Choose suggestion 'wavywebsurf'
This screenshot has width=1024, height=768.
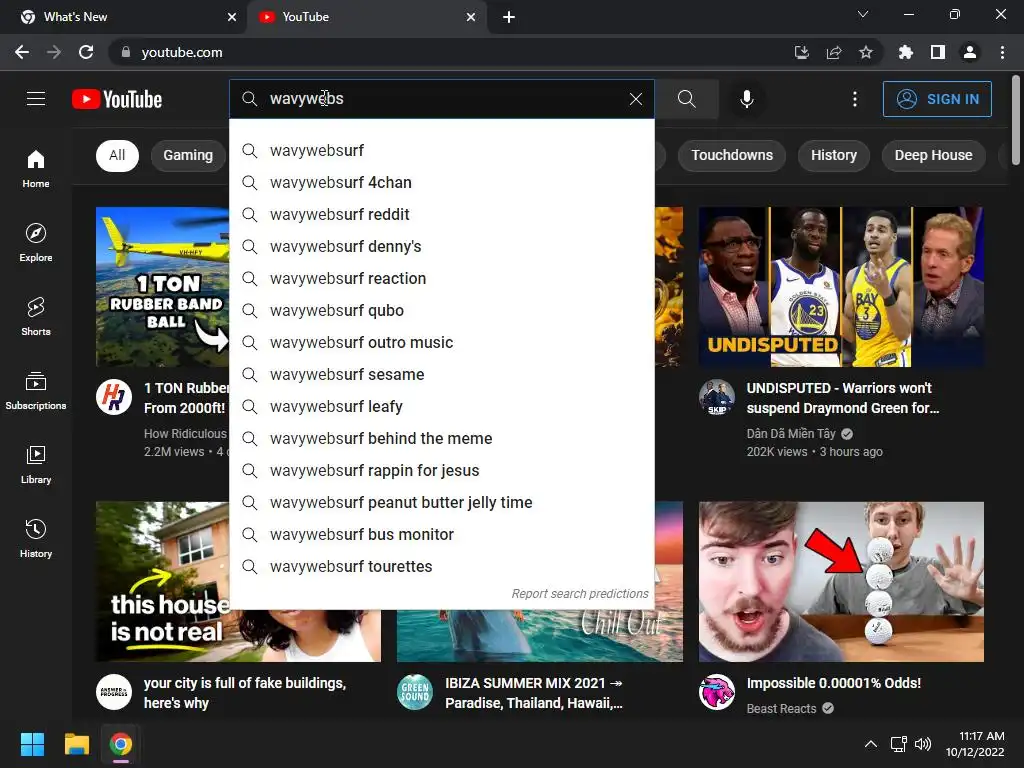(442, 151)
